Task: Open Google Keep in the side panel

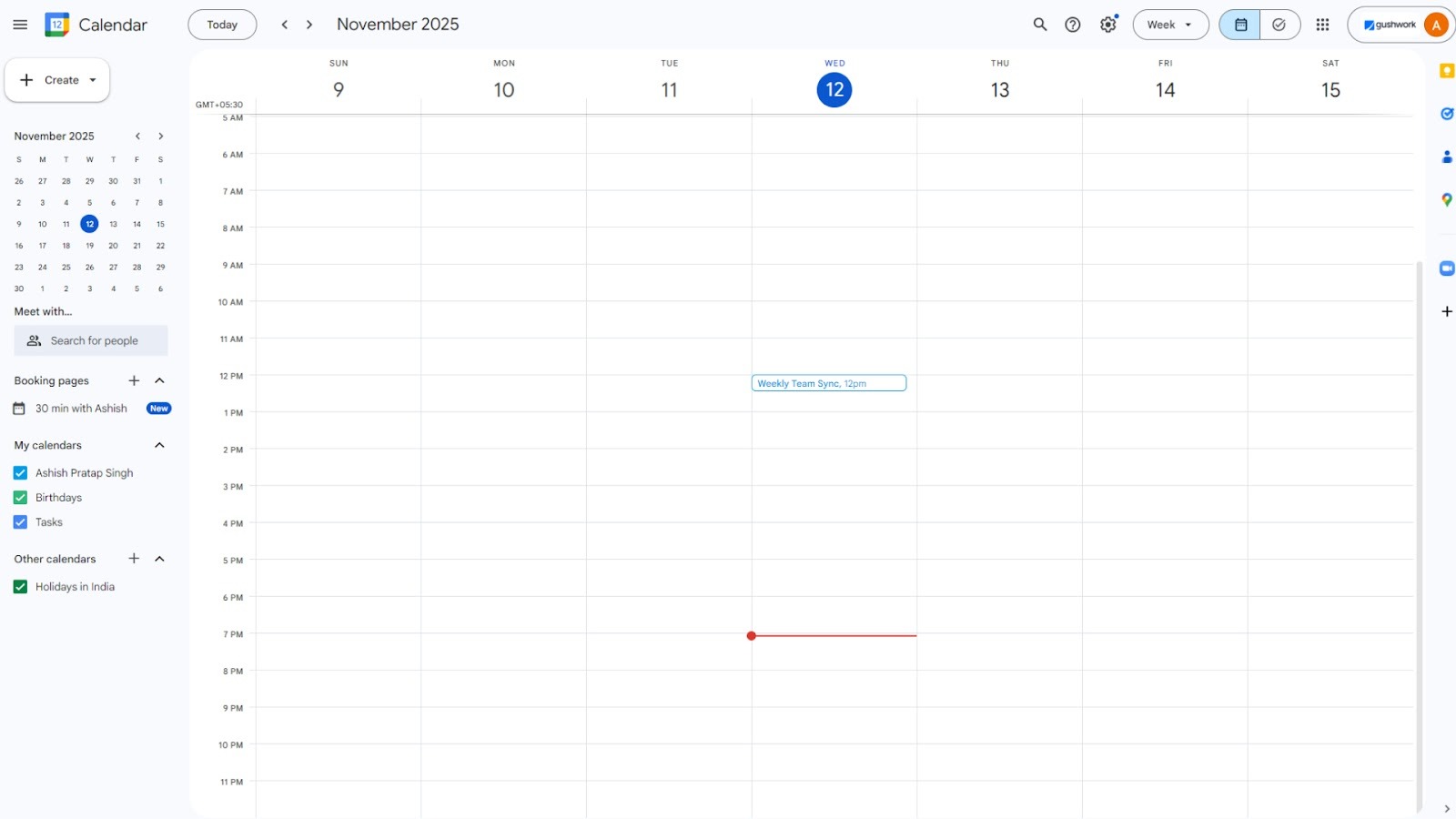Action: [x=1446, y=69]
